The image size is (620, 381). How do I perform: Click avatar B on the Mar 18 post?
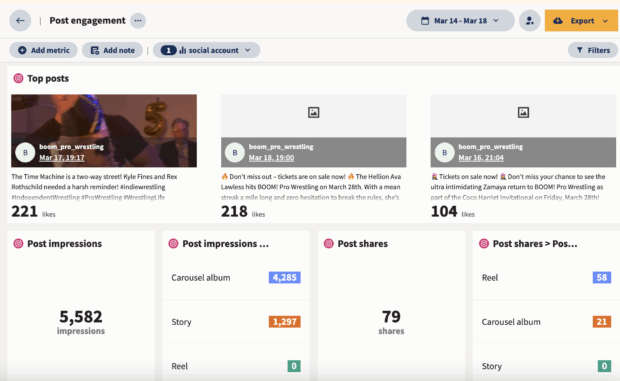(x=235, y=153)
